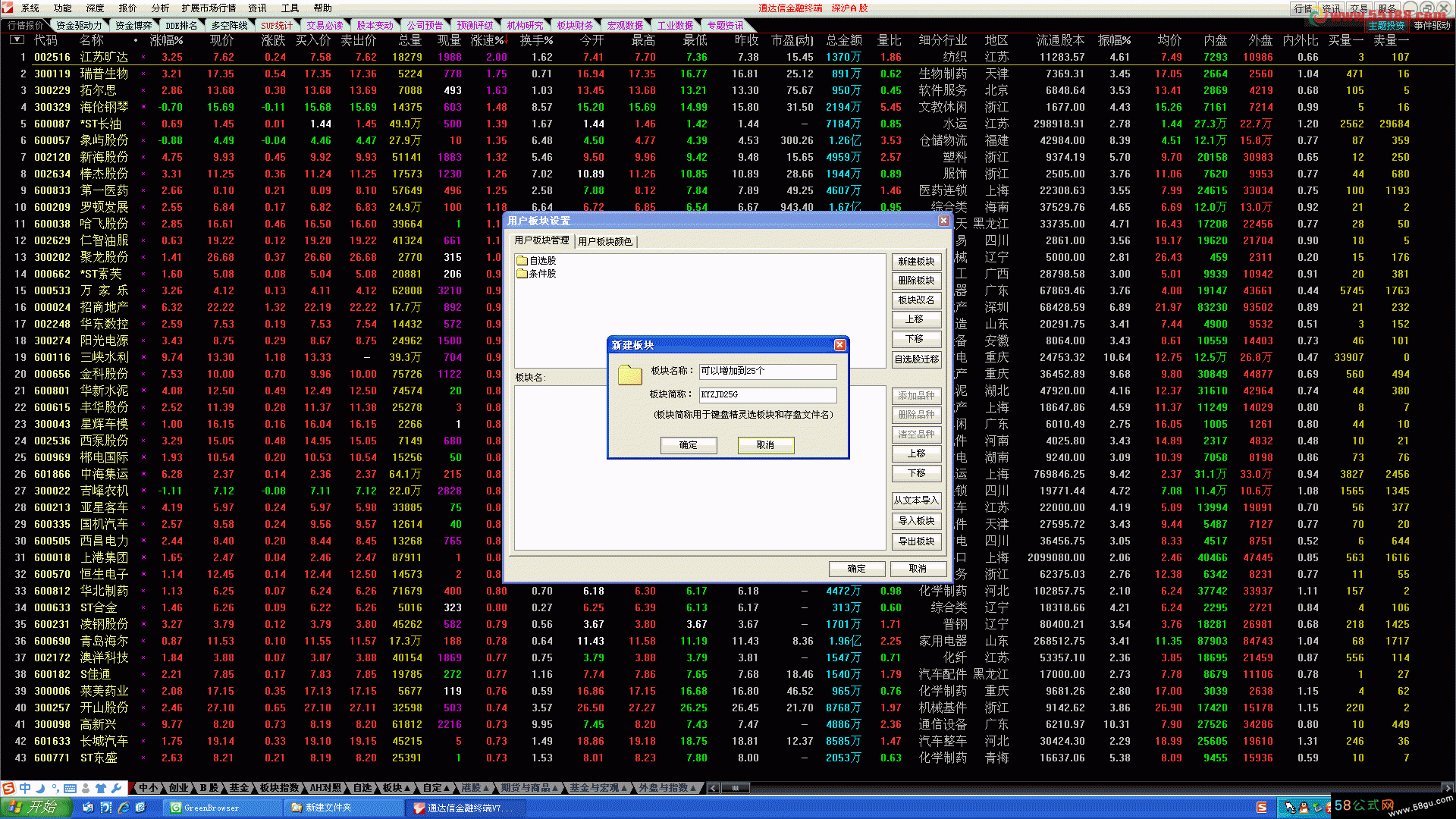Switch to the 资金驱动力 tab
This screenshot has width=1456, height=819.
pyautogui.click(x=79, y=25)
